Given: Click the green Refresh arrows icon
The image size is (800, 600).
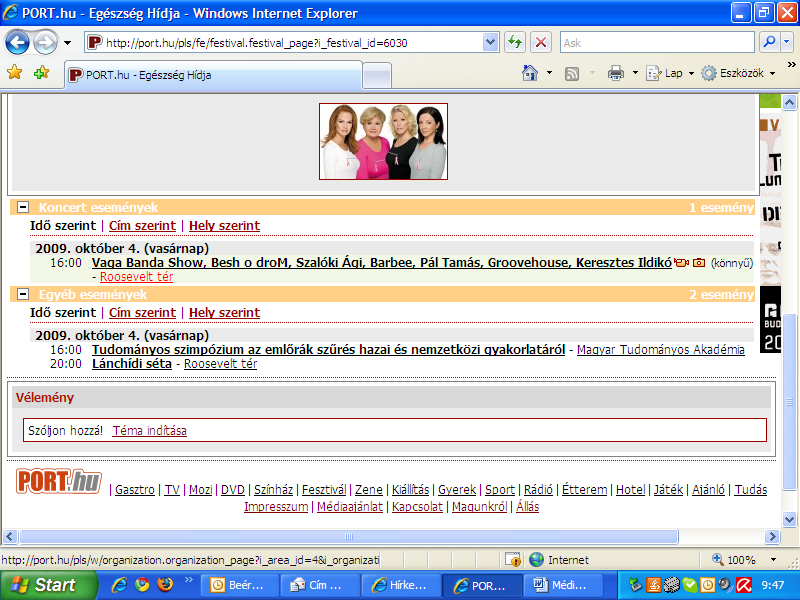Looking at the screenshot, I should pos(515,42).
